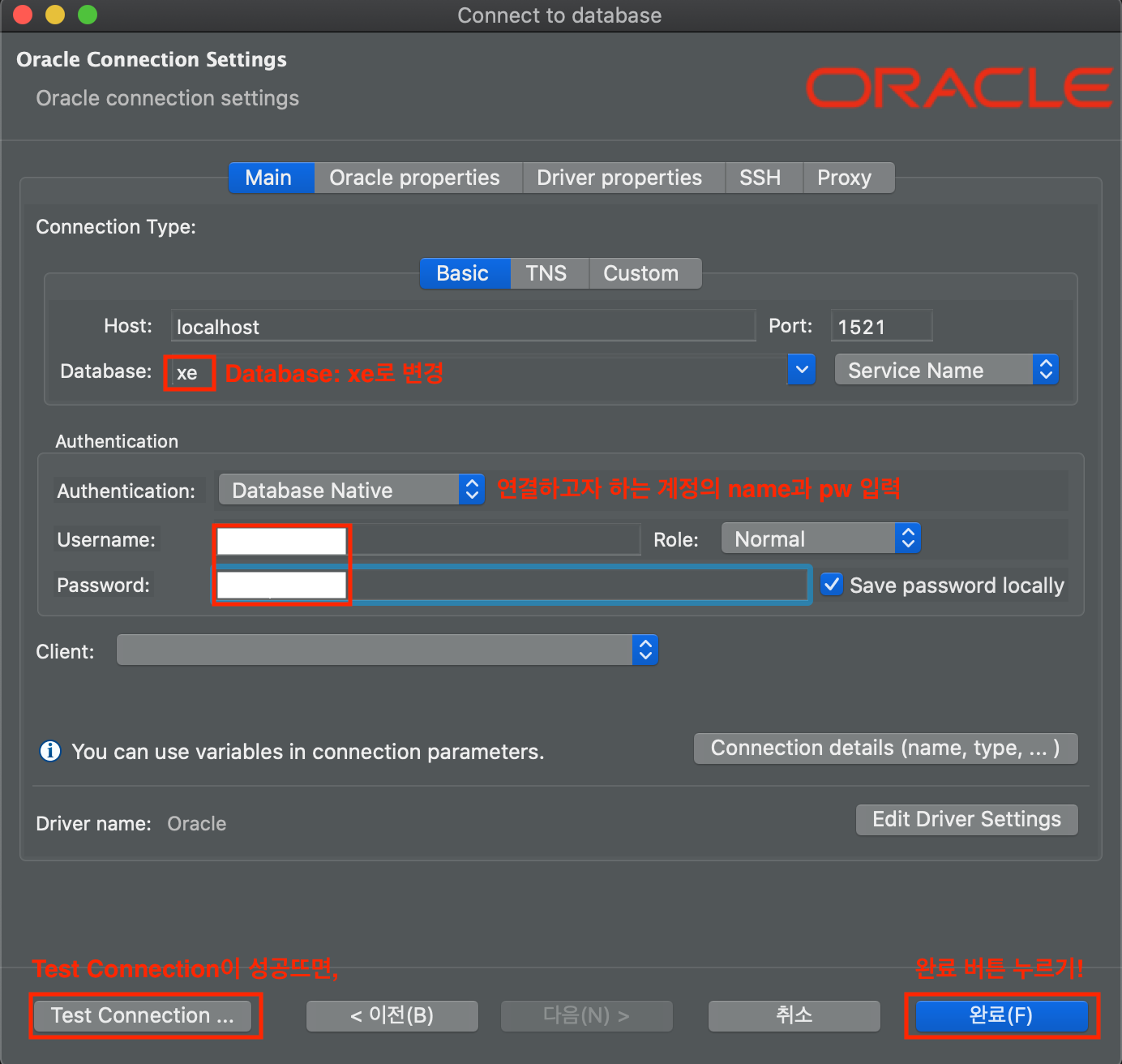Viewport: 1122px width, 1064px height.
Task: Click the Oracle Connection Settings heading
Action: point(152,60)
